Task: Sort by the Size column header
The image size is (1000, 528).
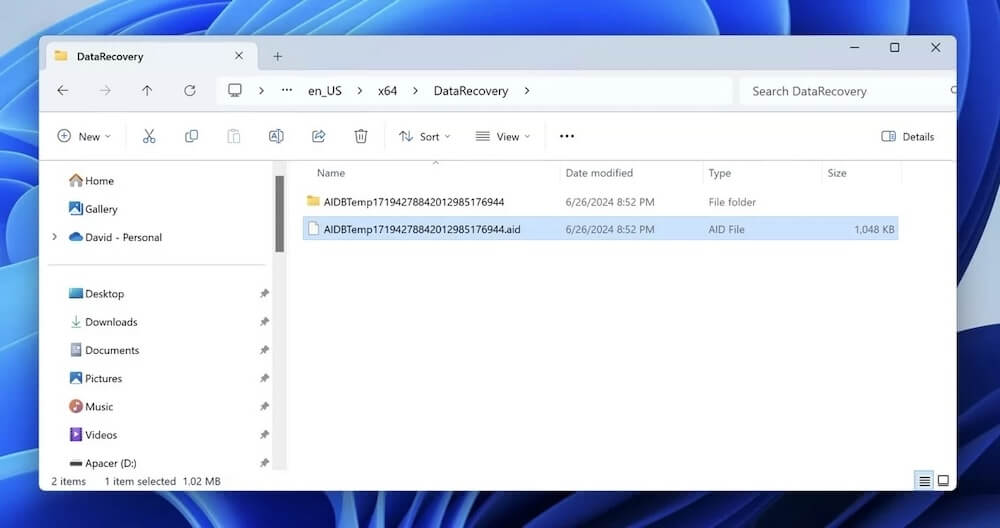Action: coord(837,173)
